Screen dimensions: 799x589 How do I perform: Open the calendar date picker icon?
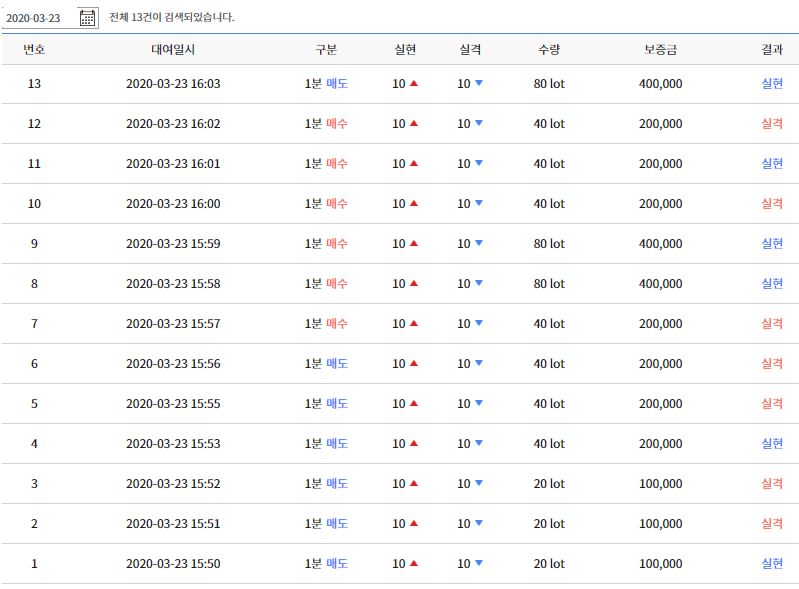[88, 18]
